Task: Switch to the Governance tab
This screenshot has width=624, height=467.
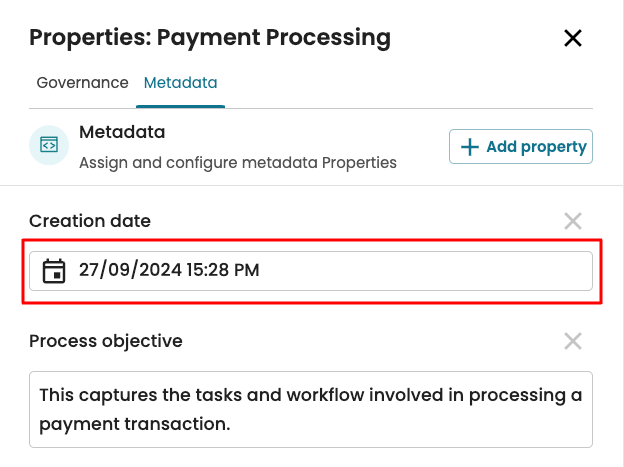Action: coord(82,83)
